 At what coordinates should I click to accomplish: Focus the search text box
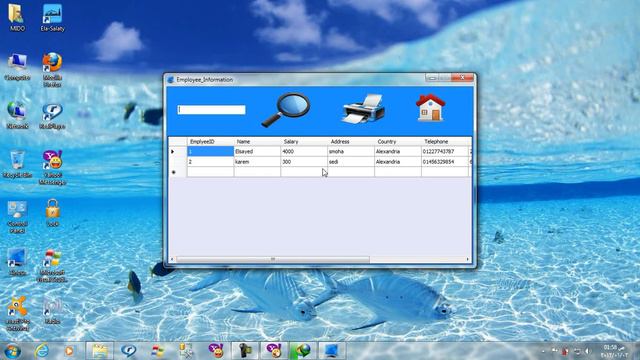click(211, 110)
